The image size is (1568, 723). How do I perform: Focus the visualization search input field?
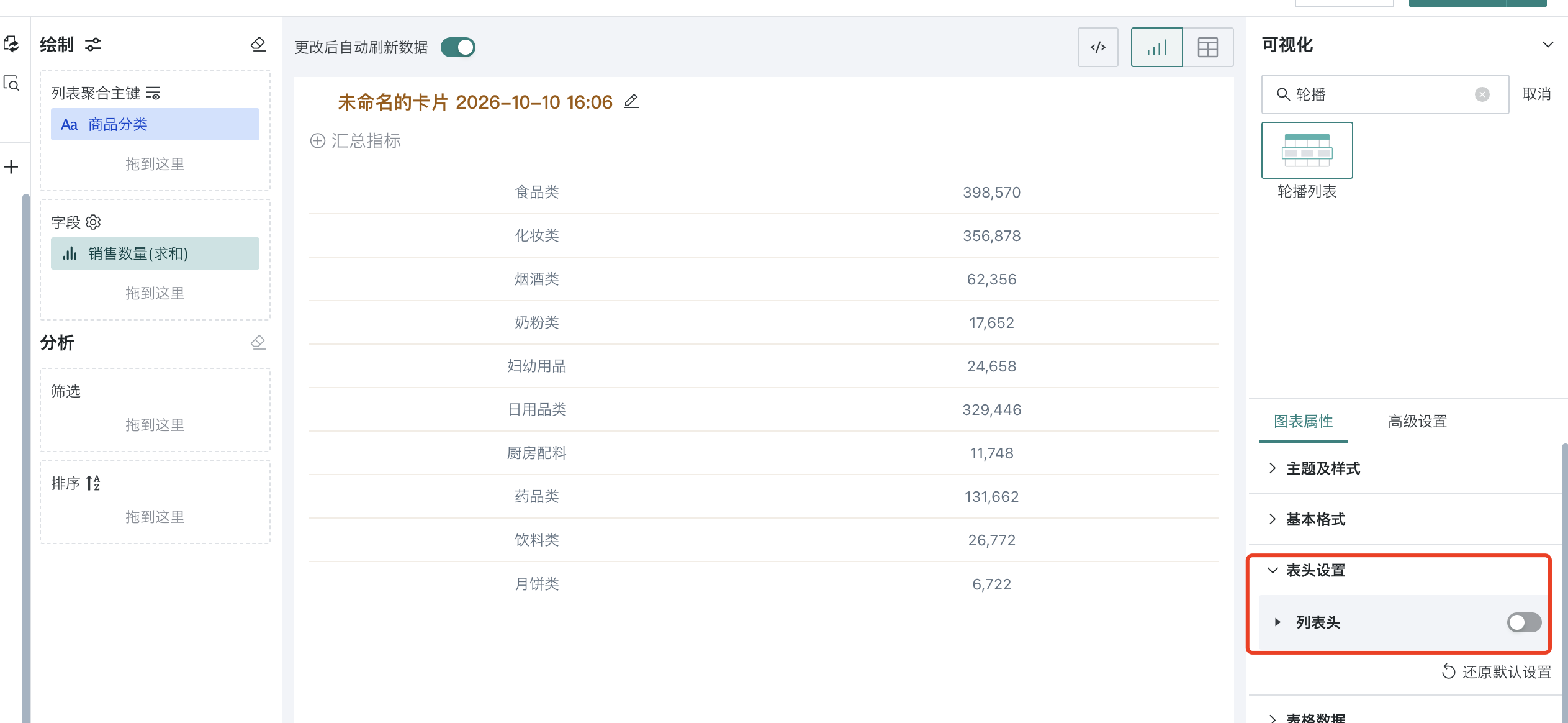(x=1385, y=94)
